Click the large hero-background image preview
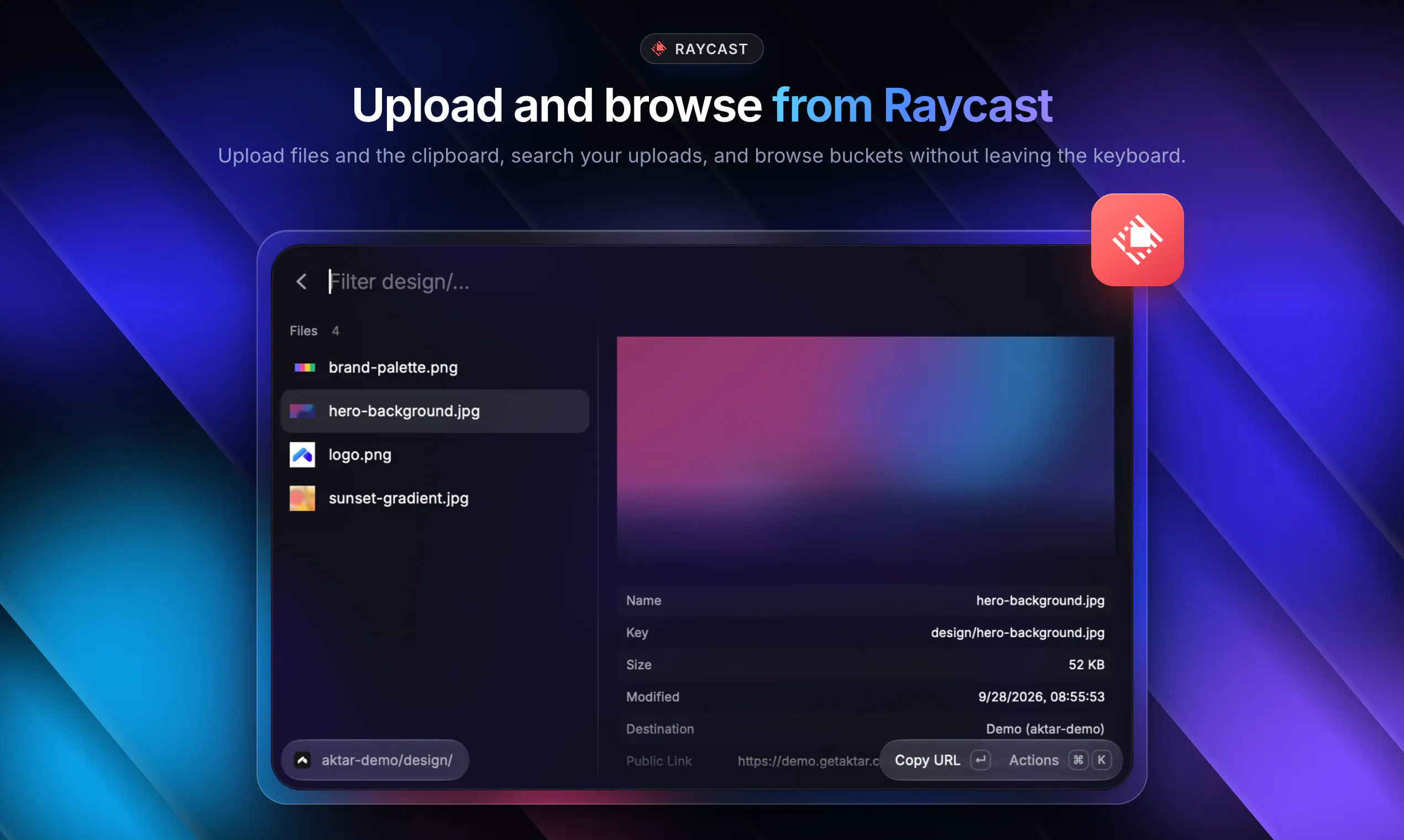Viewport: 1404px width, 840px height. pos(865,450)
